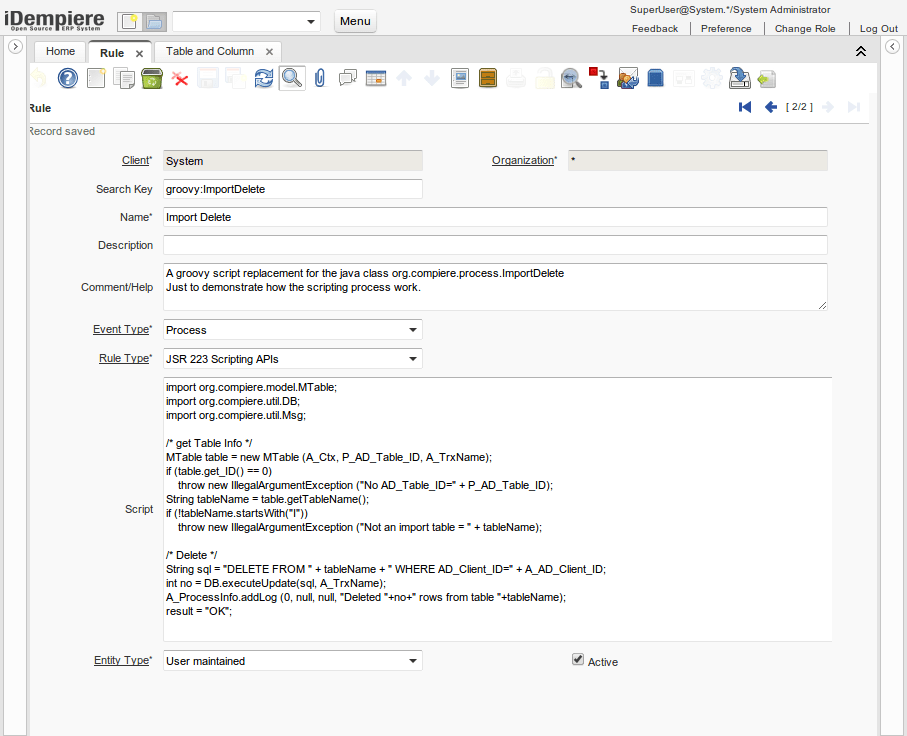Click the Log Out link

click(878, 28)
